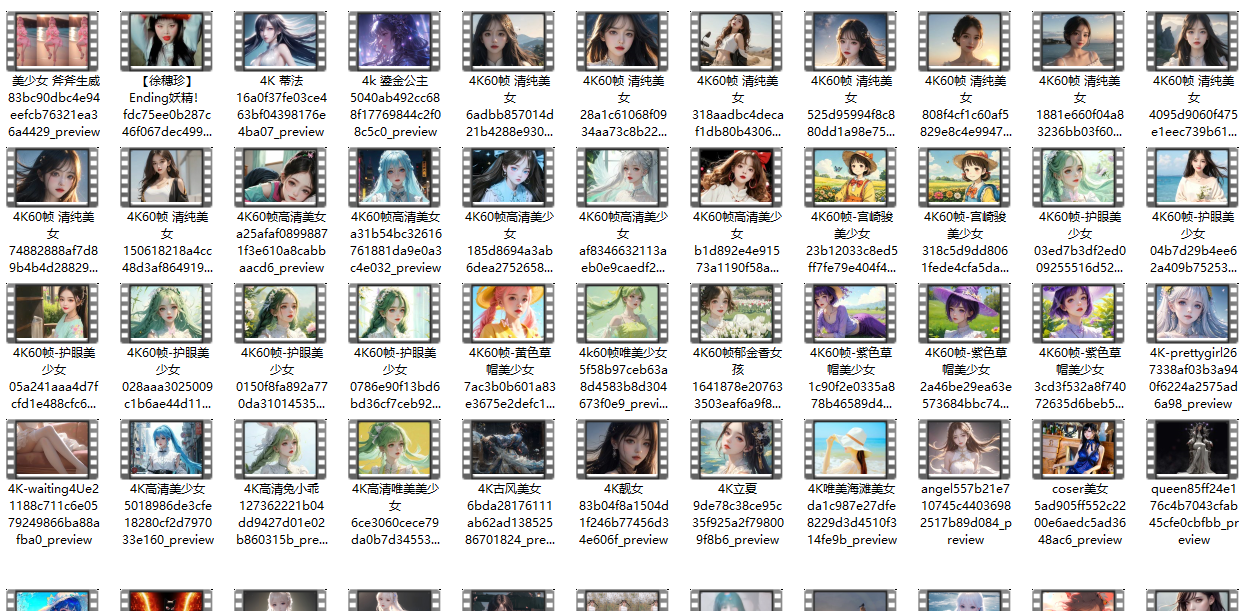The image size is (1253, 612).
Task: Select the 4K 蒂法 video thumbnail
Action: pyautogui.click(x=282, y=40)
